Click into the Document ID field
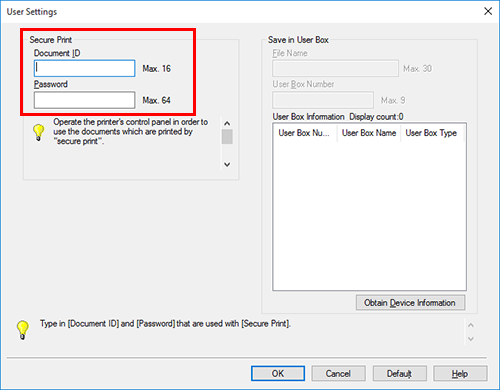 (x=84, y=68)
